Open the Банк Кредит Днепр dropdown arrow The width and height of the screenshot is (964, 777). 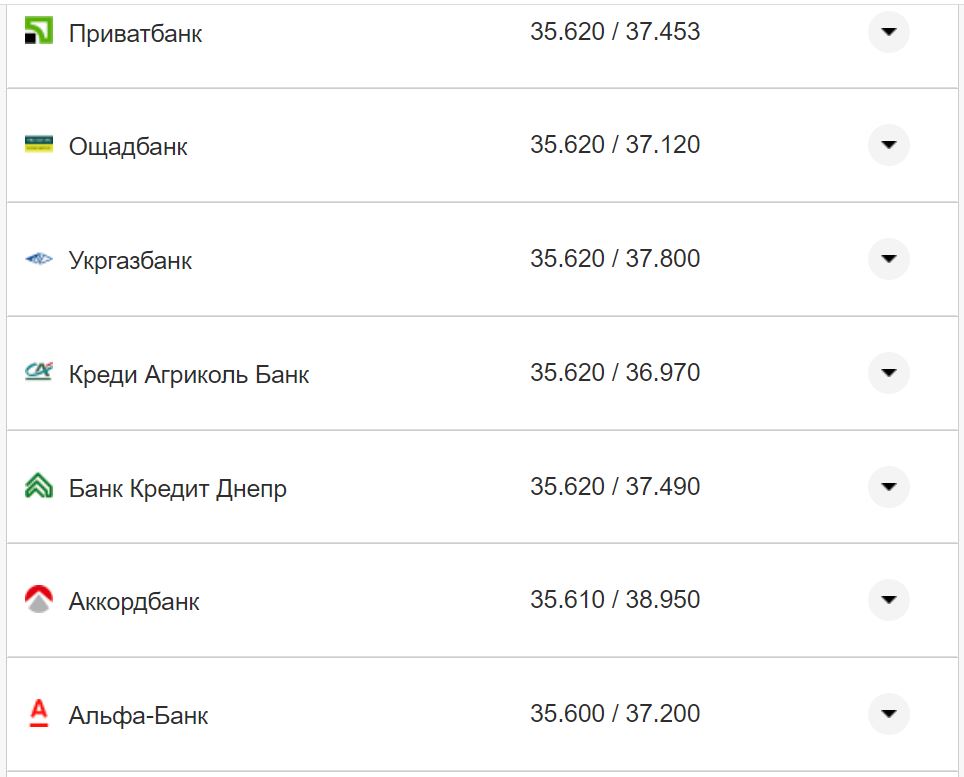889,487
